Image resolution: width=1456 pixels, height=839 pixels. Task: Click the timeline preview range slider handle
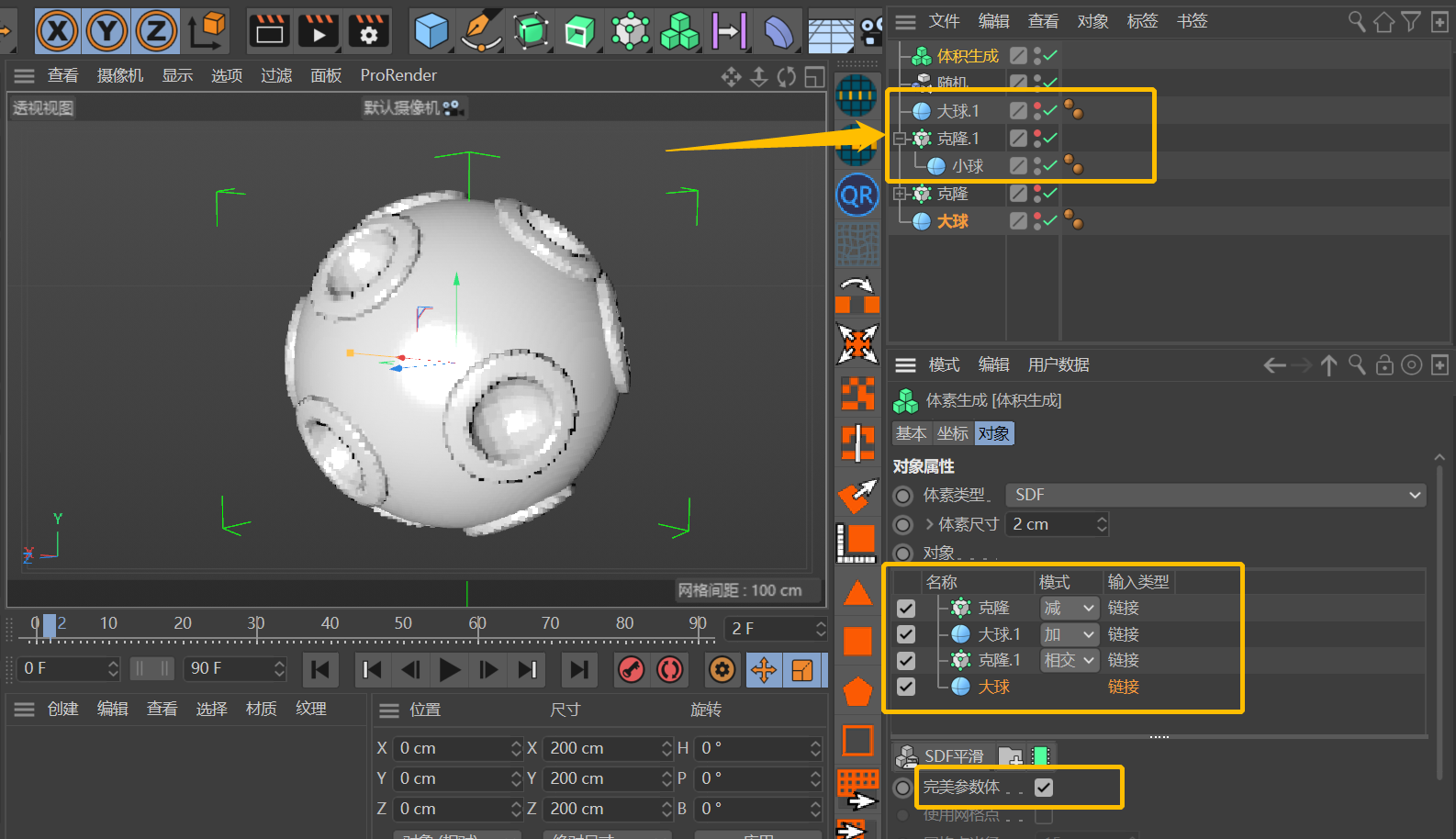(x=151, y=668)
